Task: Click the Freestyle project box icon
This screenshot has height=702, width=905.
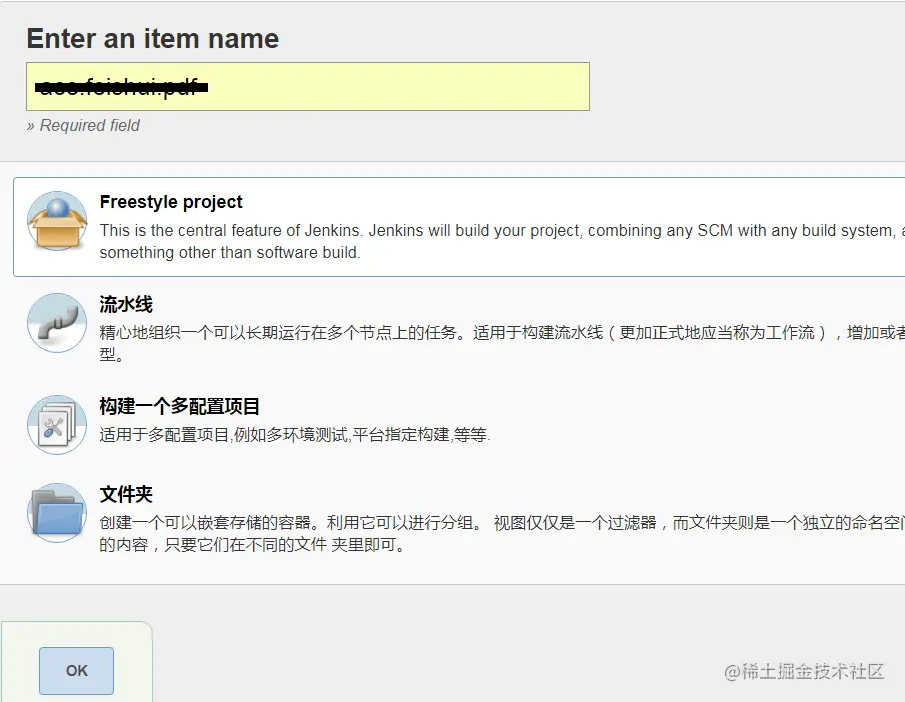Action: [57, 221]
